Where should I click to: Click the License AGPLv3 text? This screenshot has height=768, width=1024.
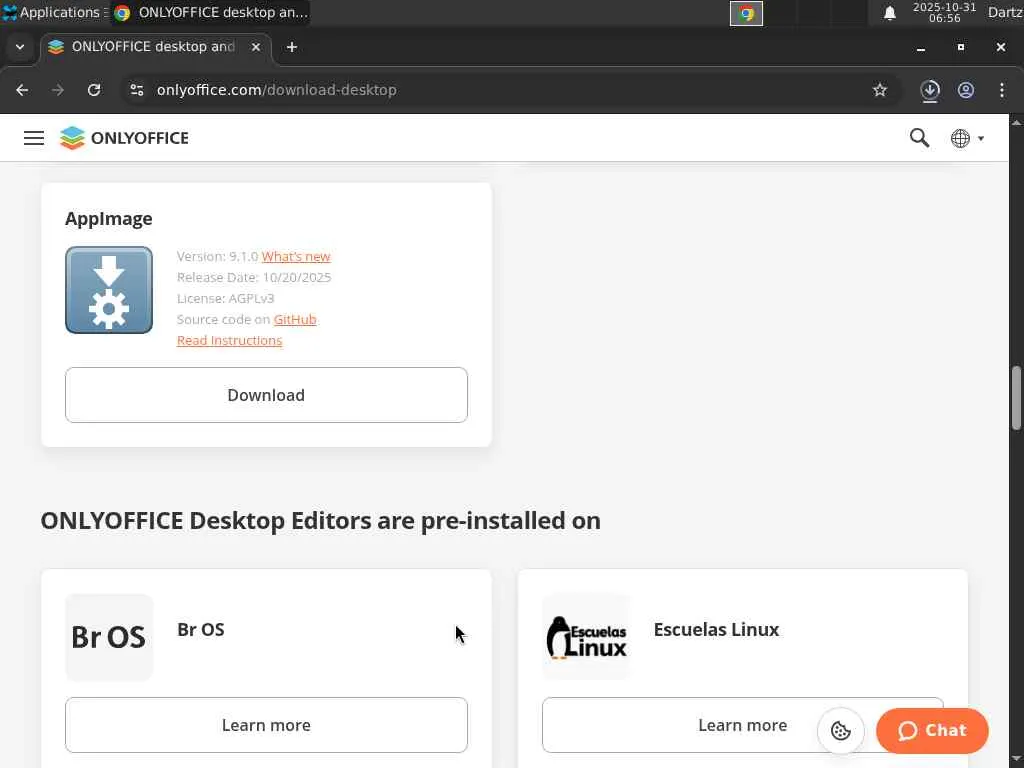(225, 298)
